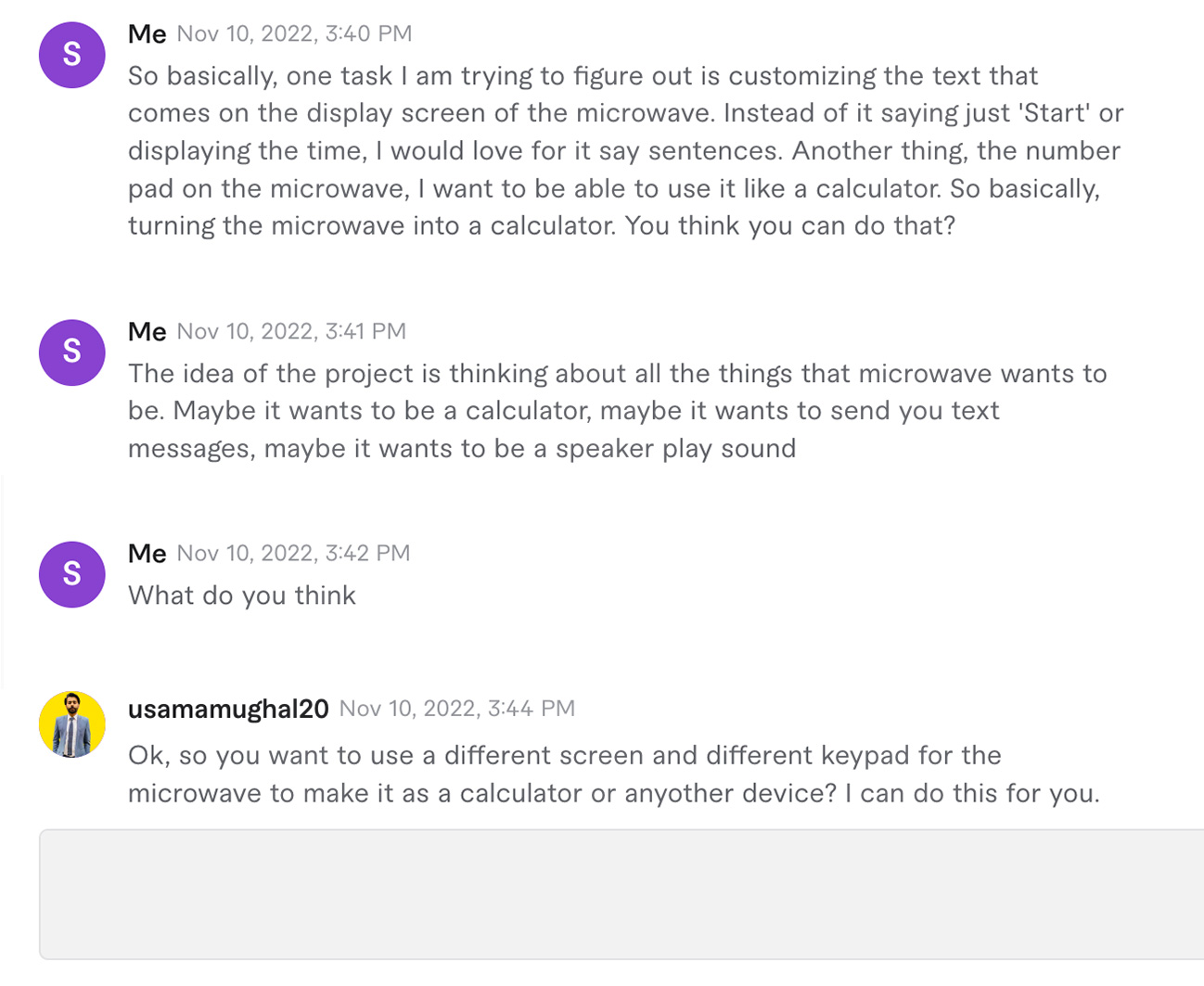Click the 'Nov 10, 2022, 3:44 PM' timestamp
Viewport: 1204px width, 986px height.
456,709
